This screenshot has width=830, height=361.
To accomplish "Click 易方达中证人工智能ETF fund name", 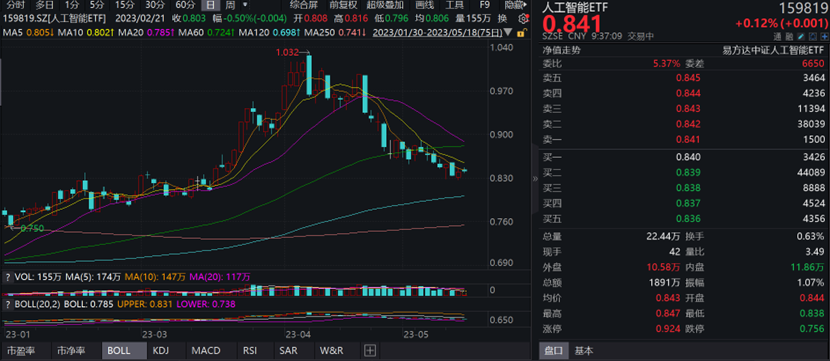I will [774, 51].
